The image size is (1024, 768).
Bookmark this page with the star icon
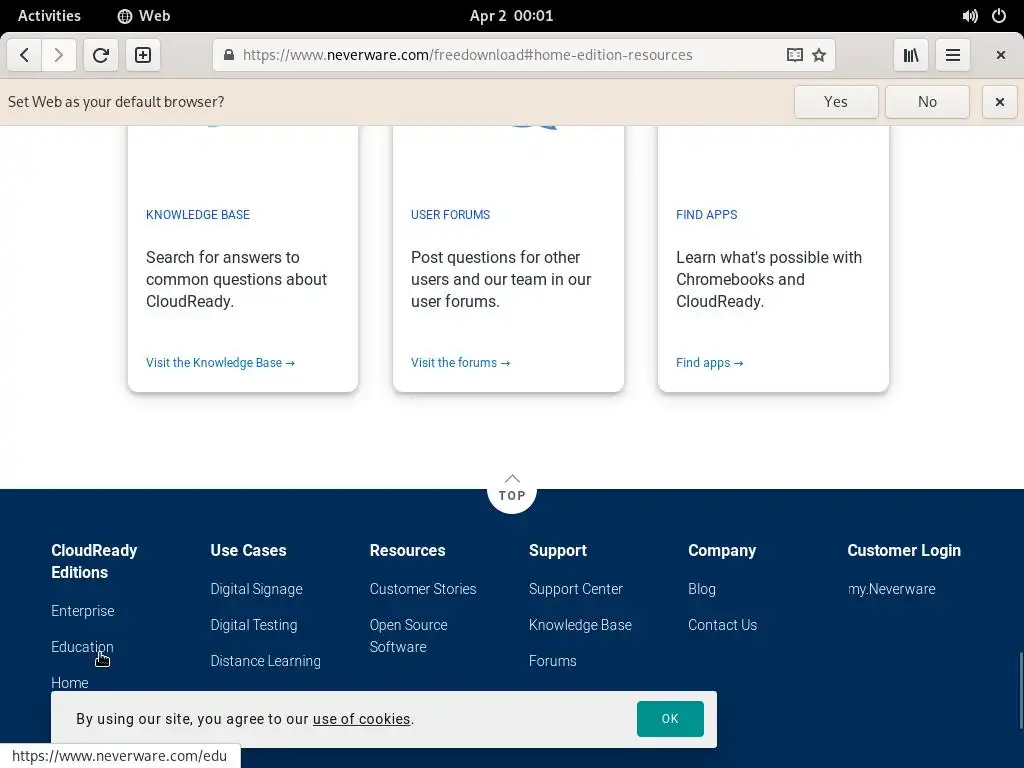(x=819, y=55)
